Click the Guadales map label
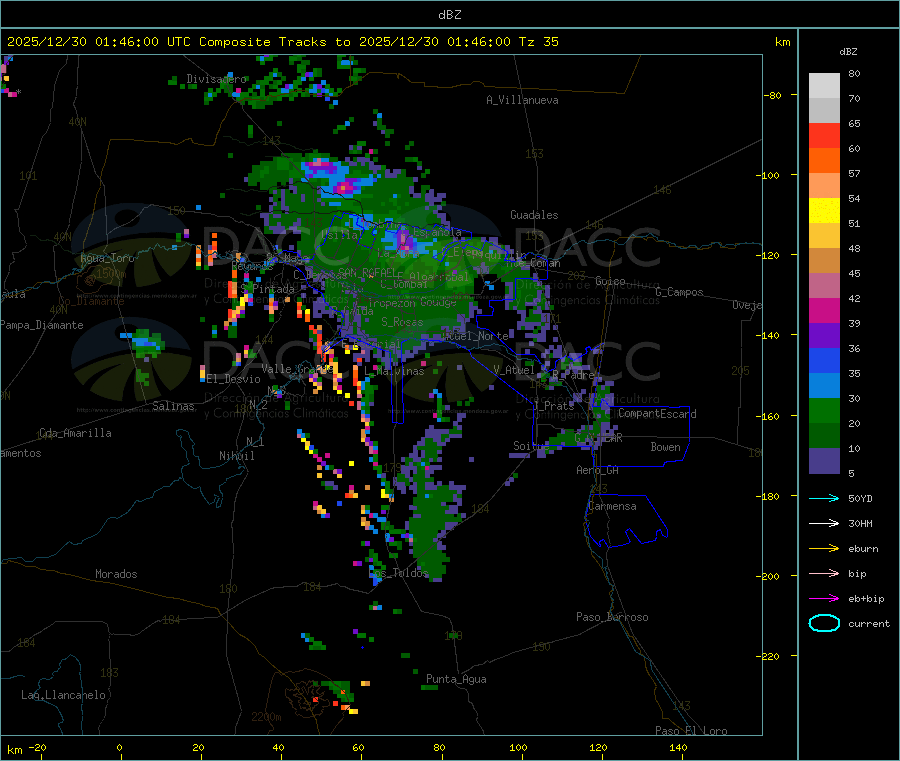 (534, 215)
